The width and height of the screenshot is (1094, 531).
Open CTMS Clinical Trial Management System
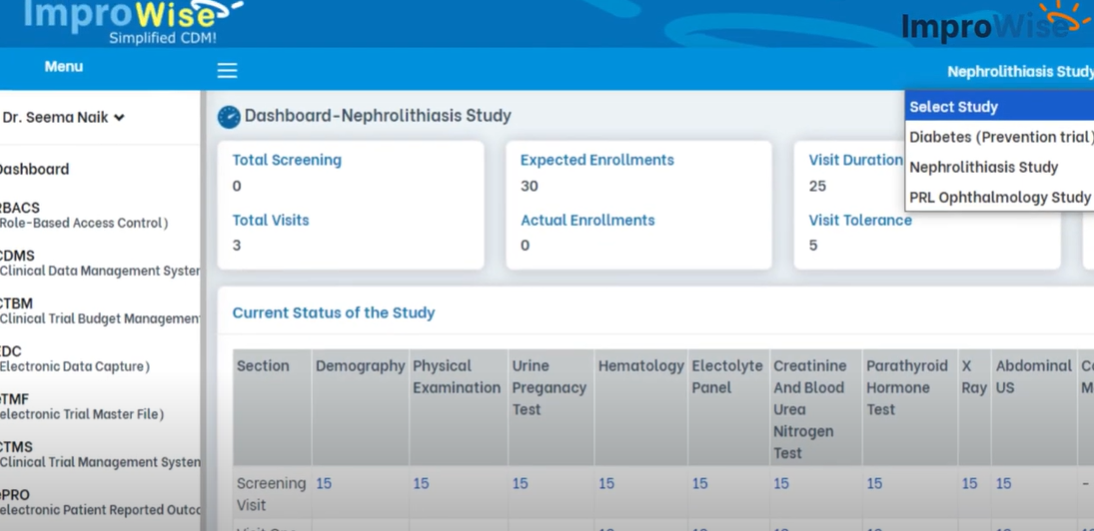[100, 454]
